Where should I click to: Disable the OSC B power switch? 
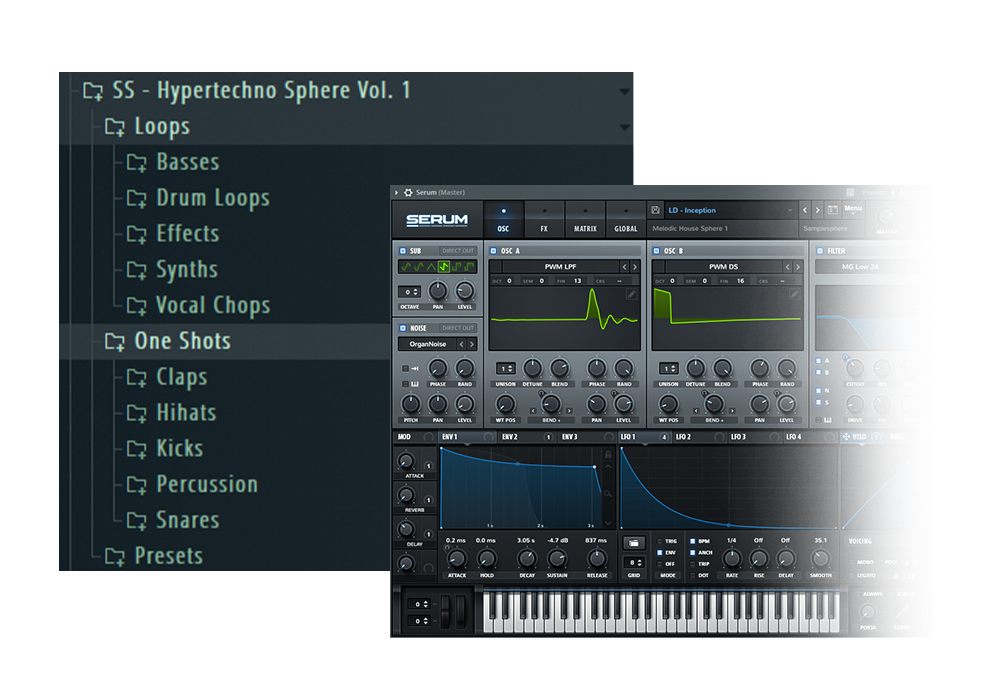pos(657,250)
